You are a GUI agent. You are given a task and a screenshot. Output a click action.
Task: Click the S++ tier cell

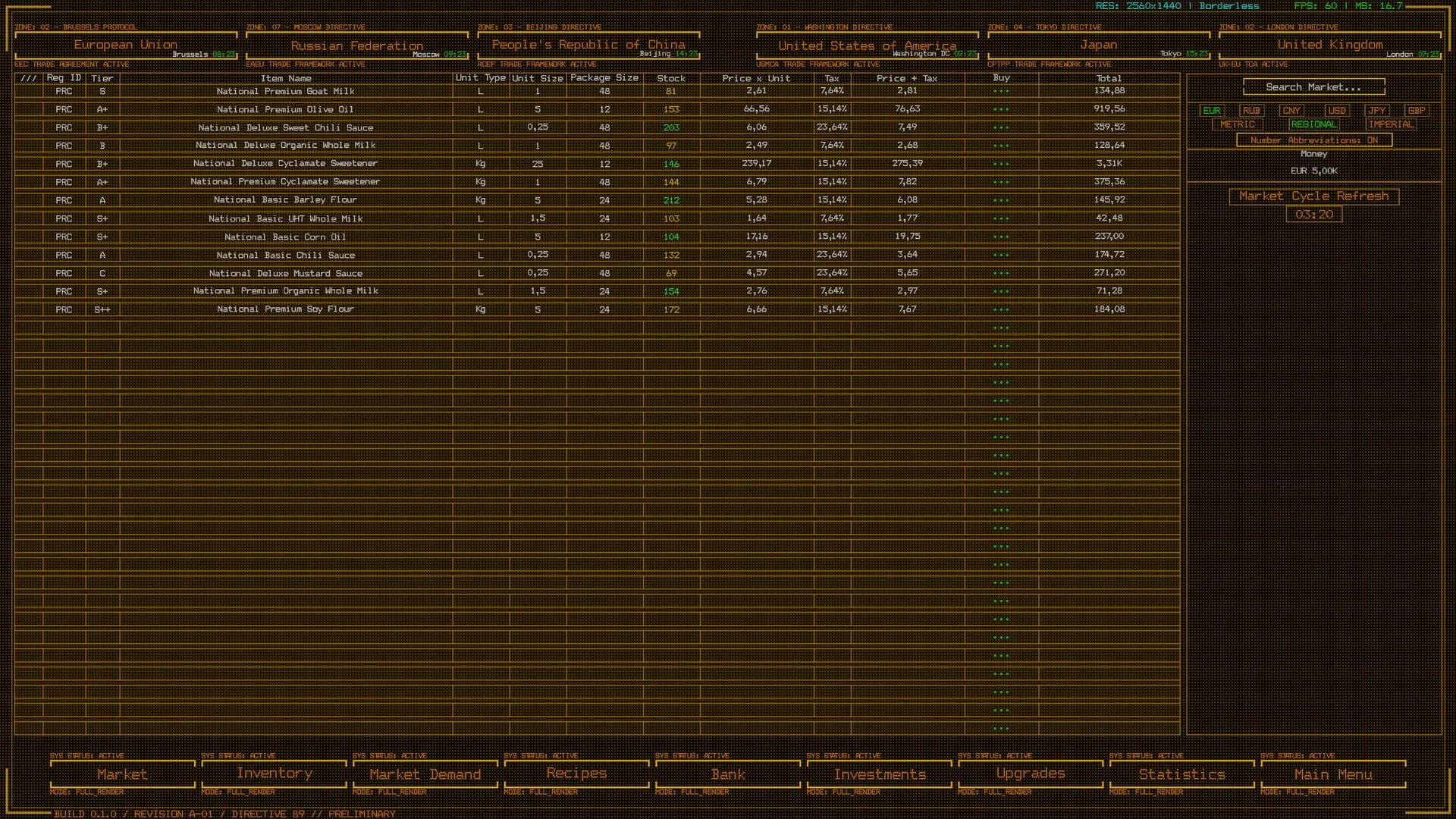coord(102,309)
